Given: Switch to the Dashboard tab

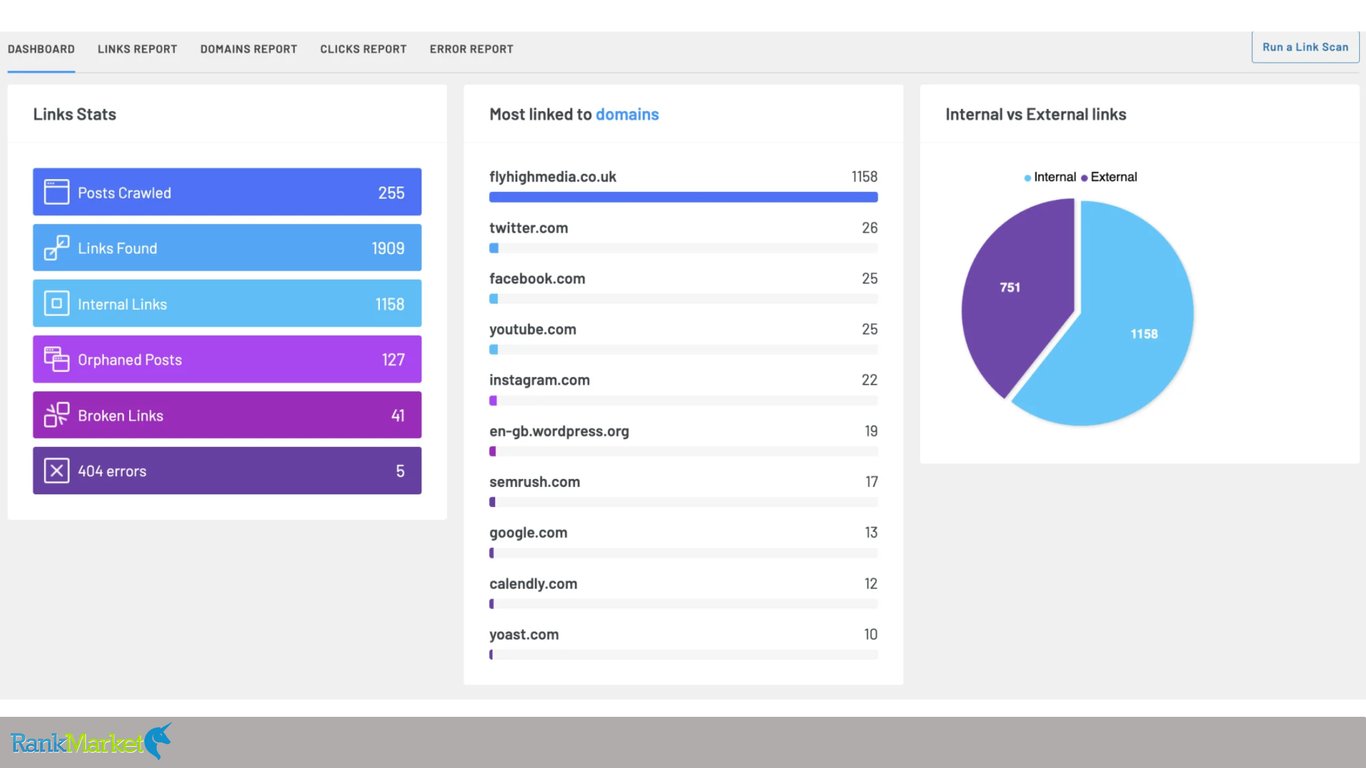Looking at the screenshot, I should point(41,49).
